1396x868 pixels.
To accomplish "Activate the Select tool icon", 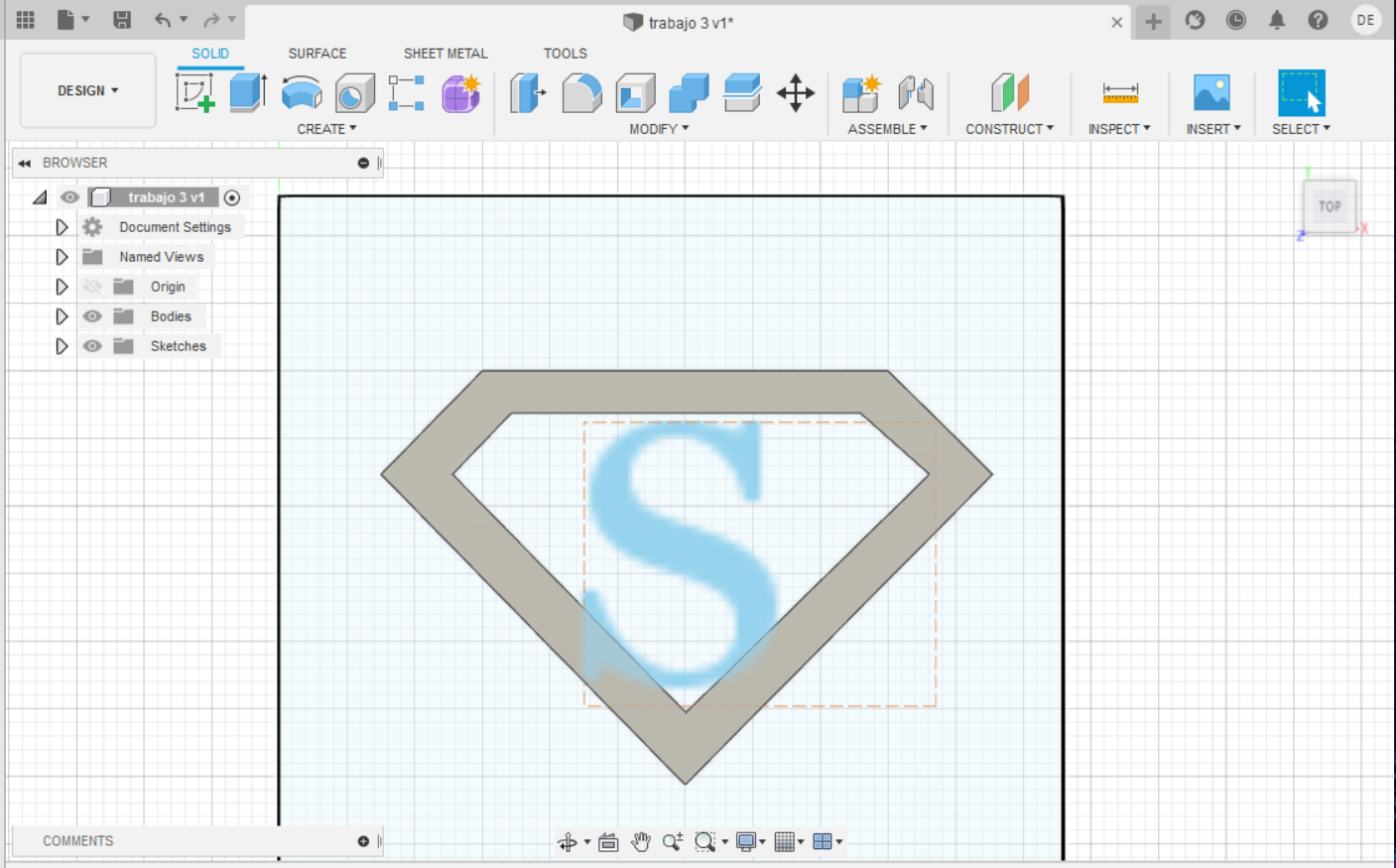I will point(1301,93).
